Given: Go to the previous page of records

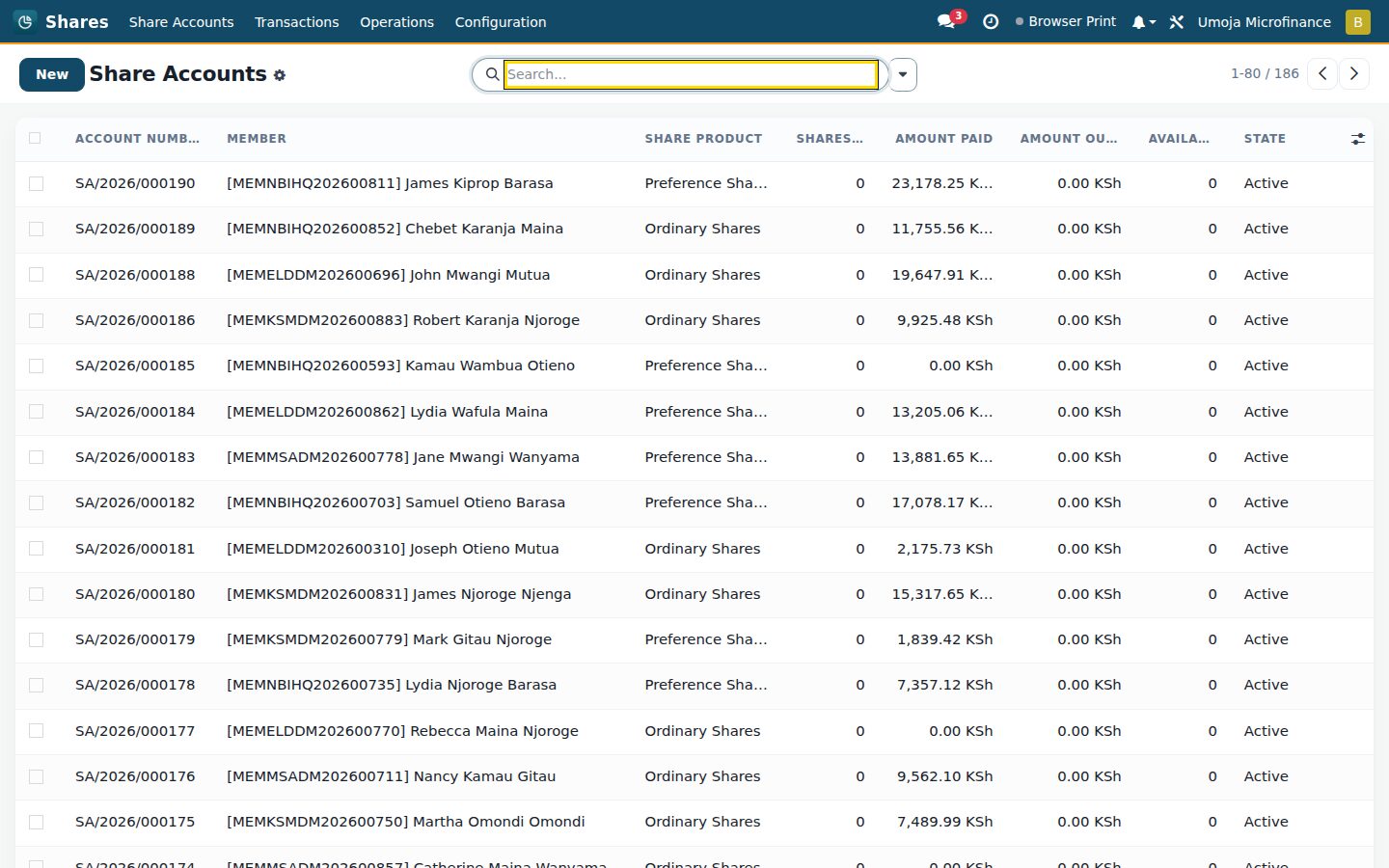Looking at the screenshot, I should click(x=1322, y=74).
